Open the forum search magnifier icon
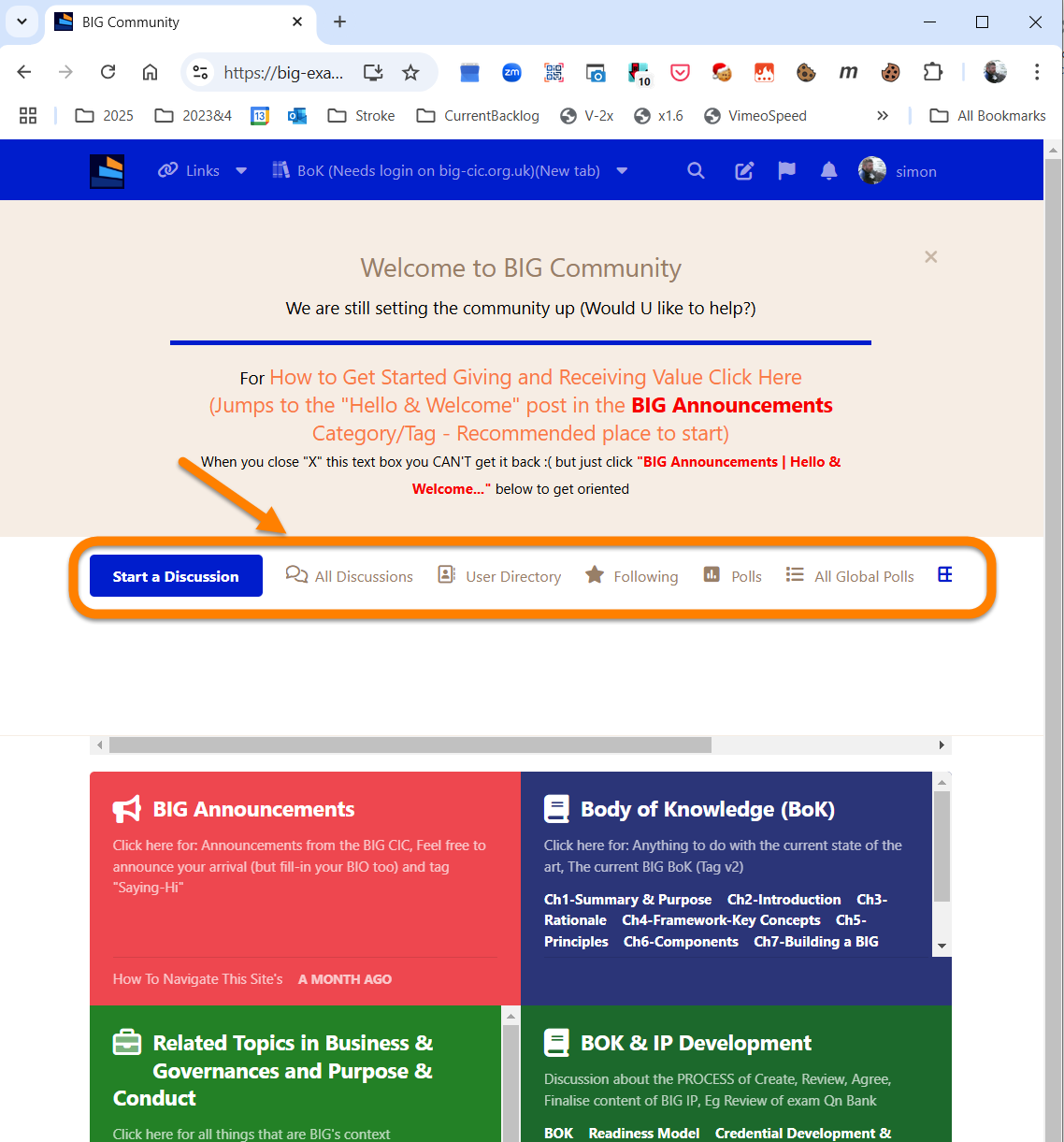1064x1142 pixels. coord(696,171)
